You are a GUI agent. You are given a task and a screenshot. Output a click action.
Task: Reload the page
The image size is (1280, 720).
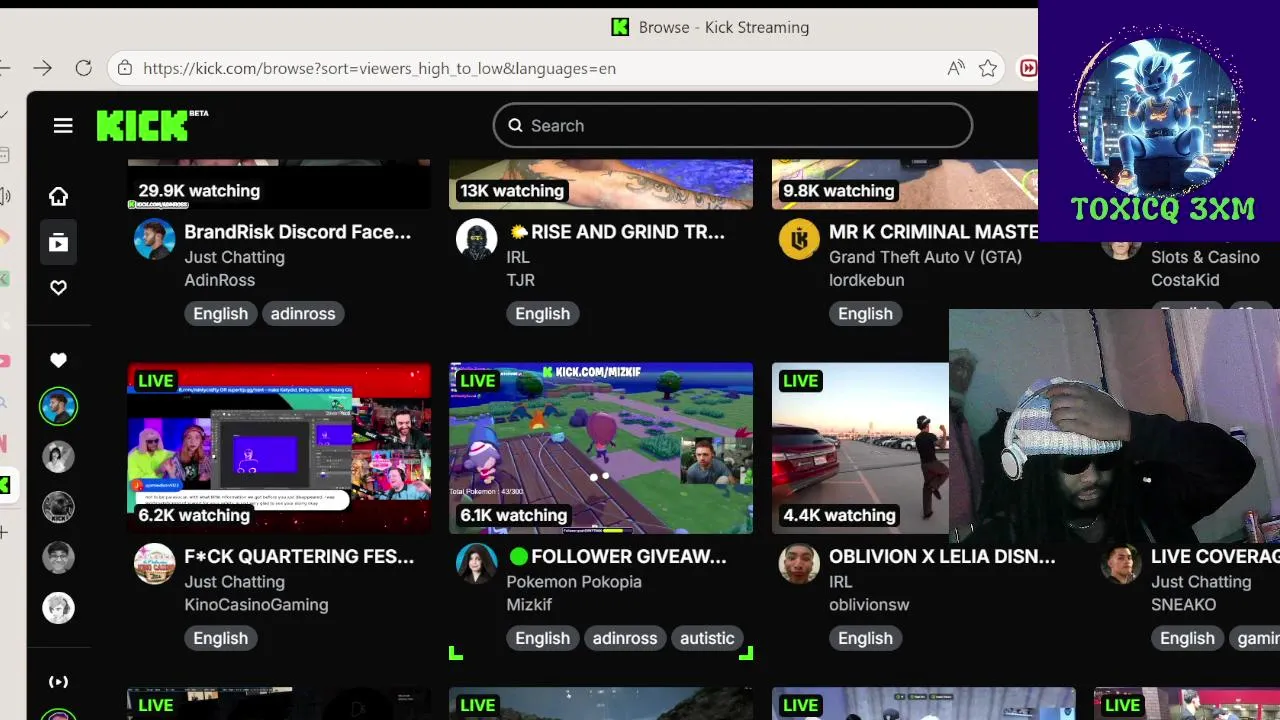83,68
